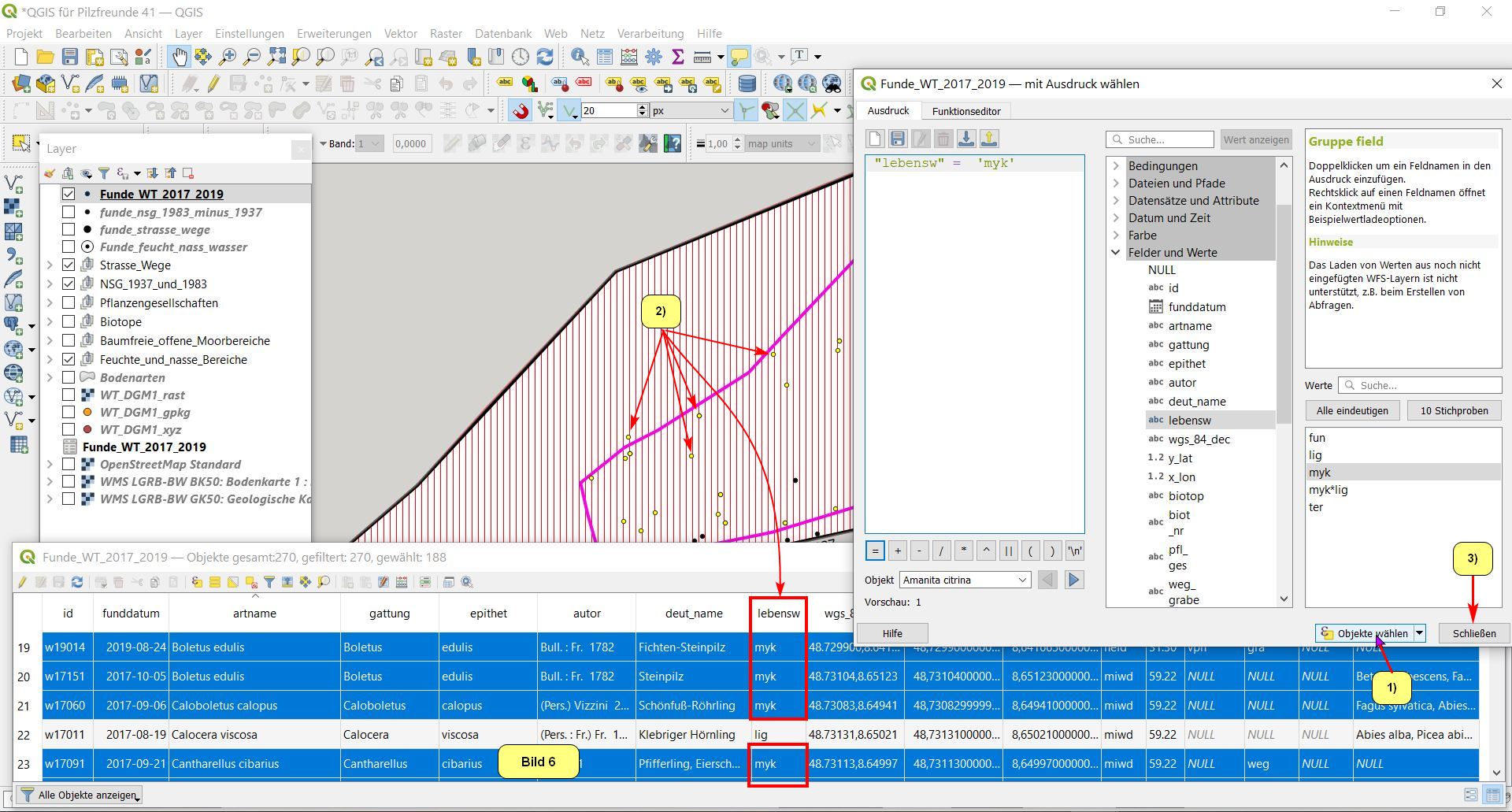Click the Zoom In magnifier icon

coord(228,57)
